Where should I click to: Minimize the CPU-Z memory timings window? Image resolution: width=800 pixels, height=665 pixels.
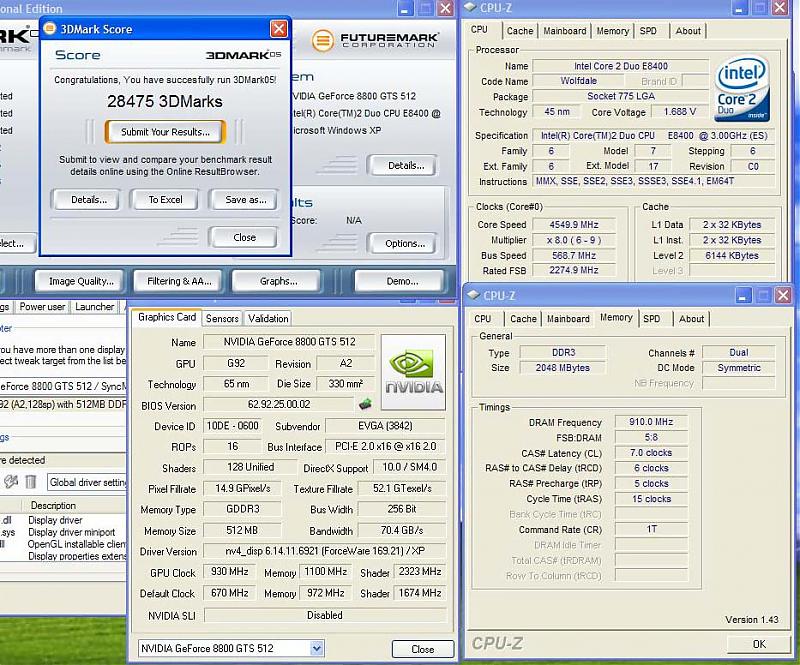coord(743,295)
